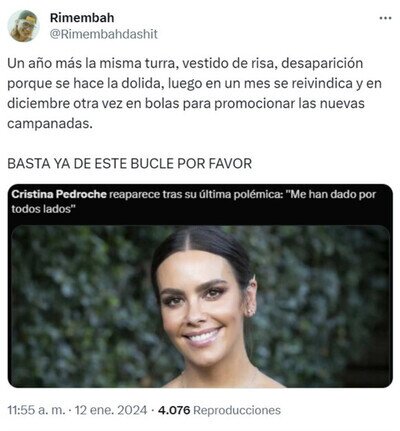
Task: Click the quoted phrase "Me han dado por"
Action: [x=331, y=194]
